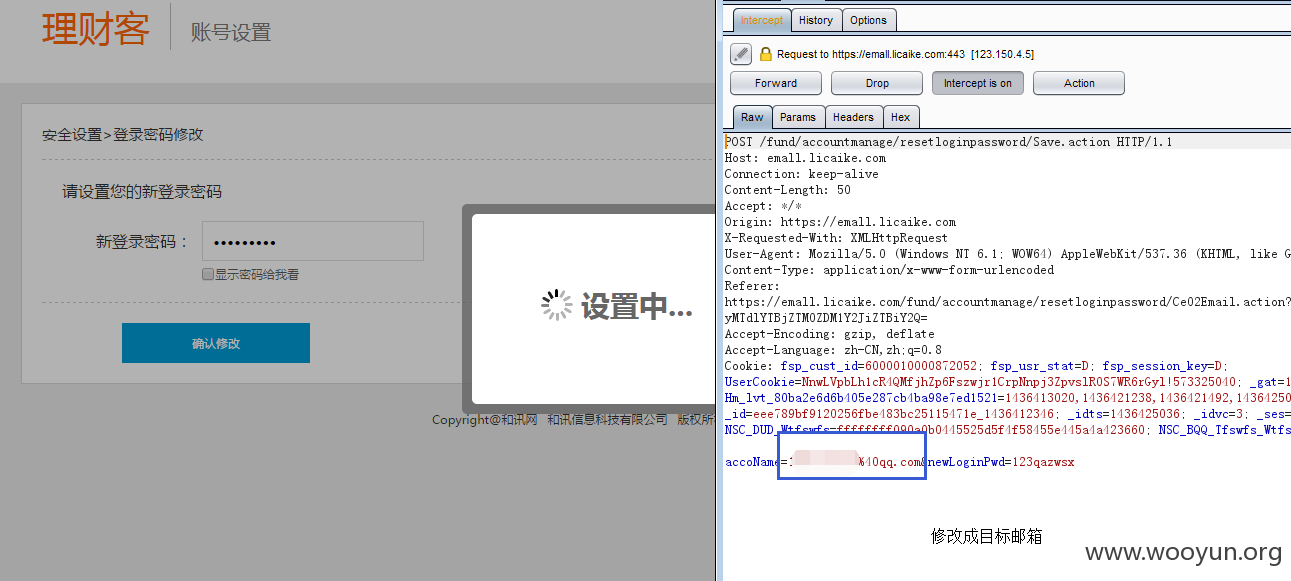Image resolution: width=1291 pixels, height=581 pixels.
Task: Click the User-Agent header line
Action: (x=1008, y=254)
